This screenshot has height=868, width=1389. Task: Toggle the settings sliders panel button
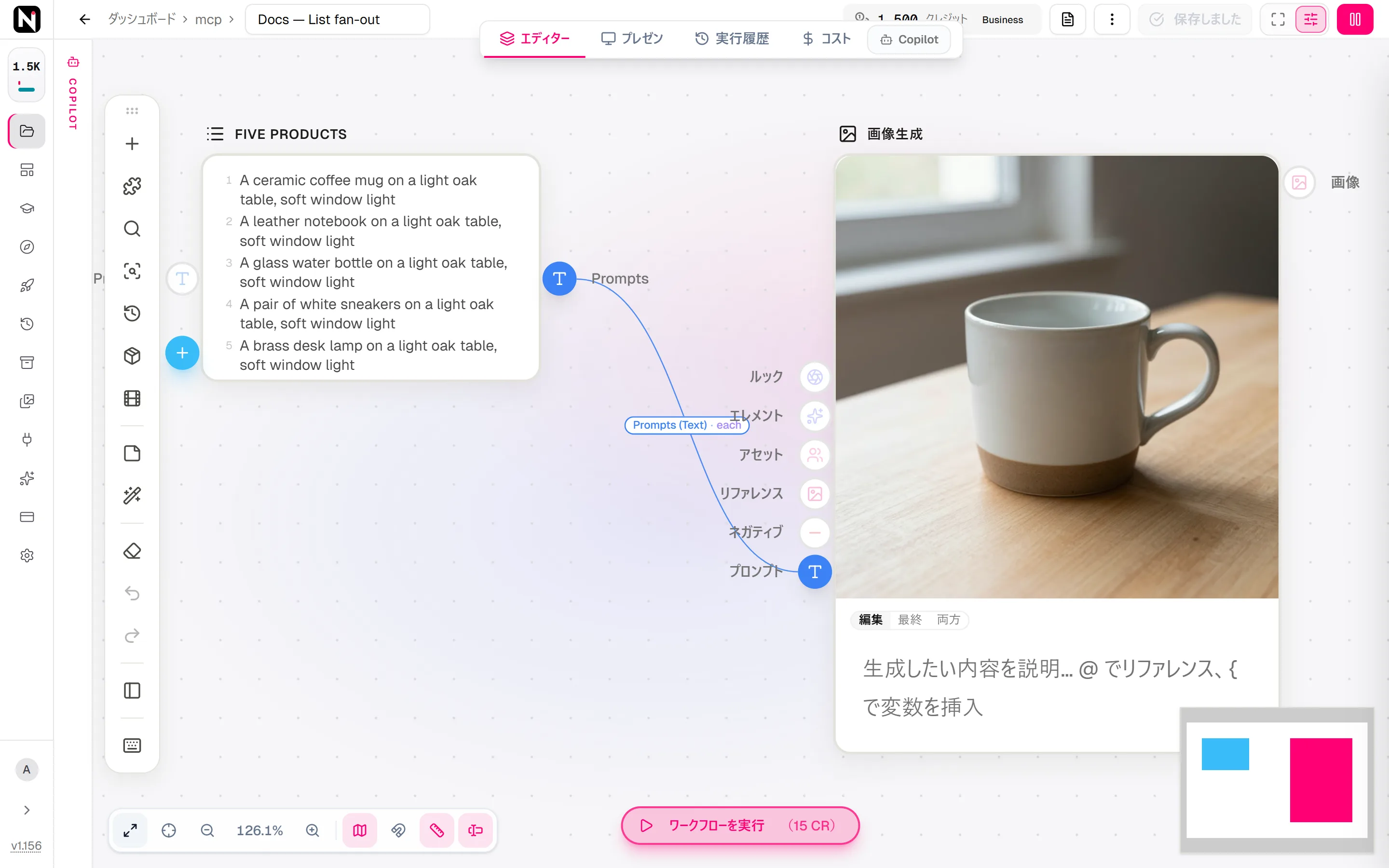pyautogui.click(x=1311, y=19)
